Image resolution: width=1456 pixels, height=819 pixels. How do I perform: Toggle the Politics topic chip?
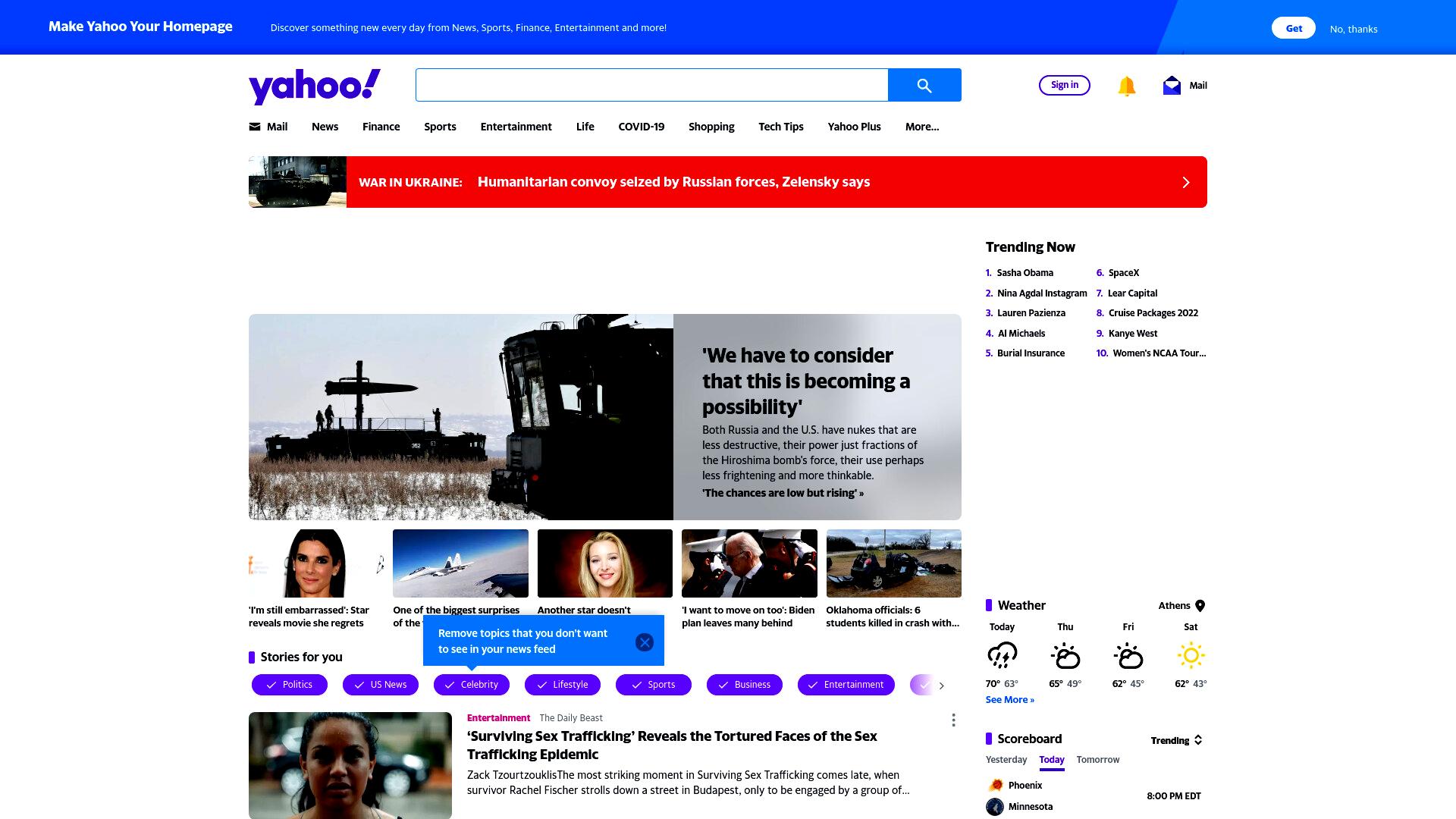tap(290, 685)
